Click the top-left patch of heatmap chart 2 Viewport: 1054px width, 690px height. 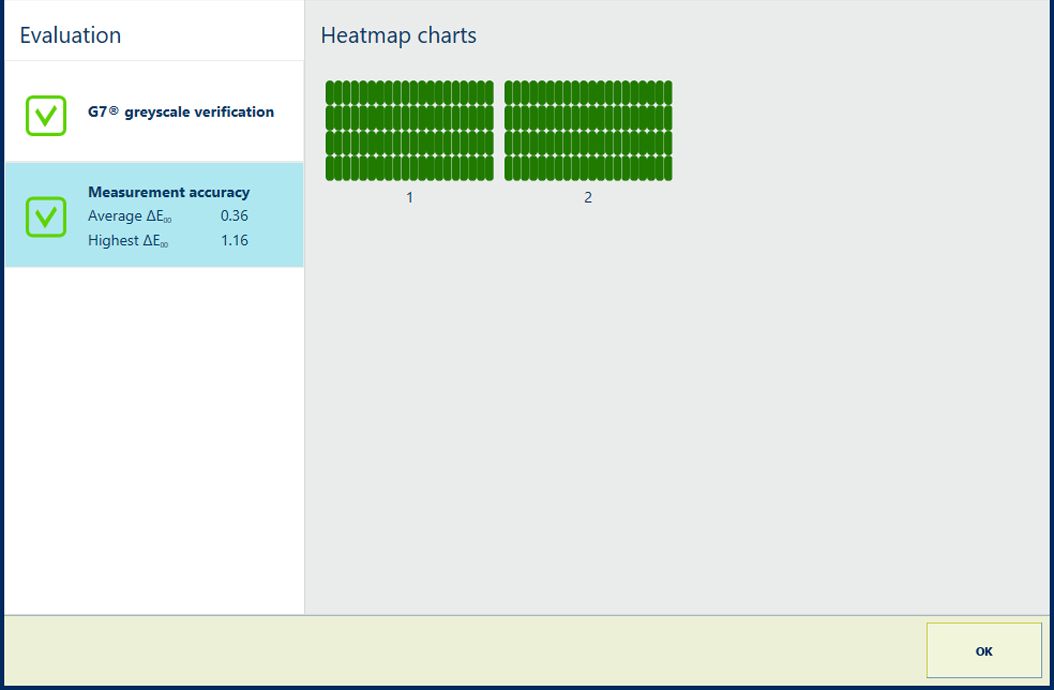coord(509,93)
